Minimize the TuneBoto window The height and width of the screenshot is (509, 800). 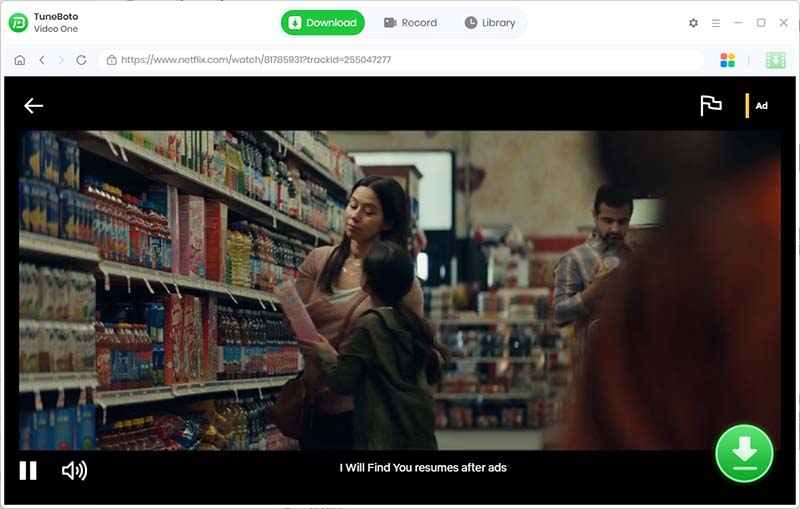click(738, 23)
